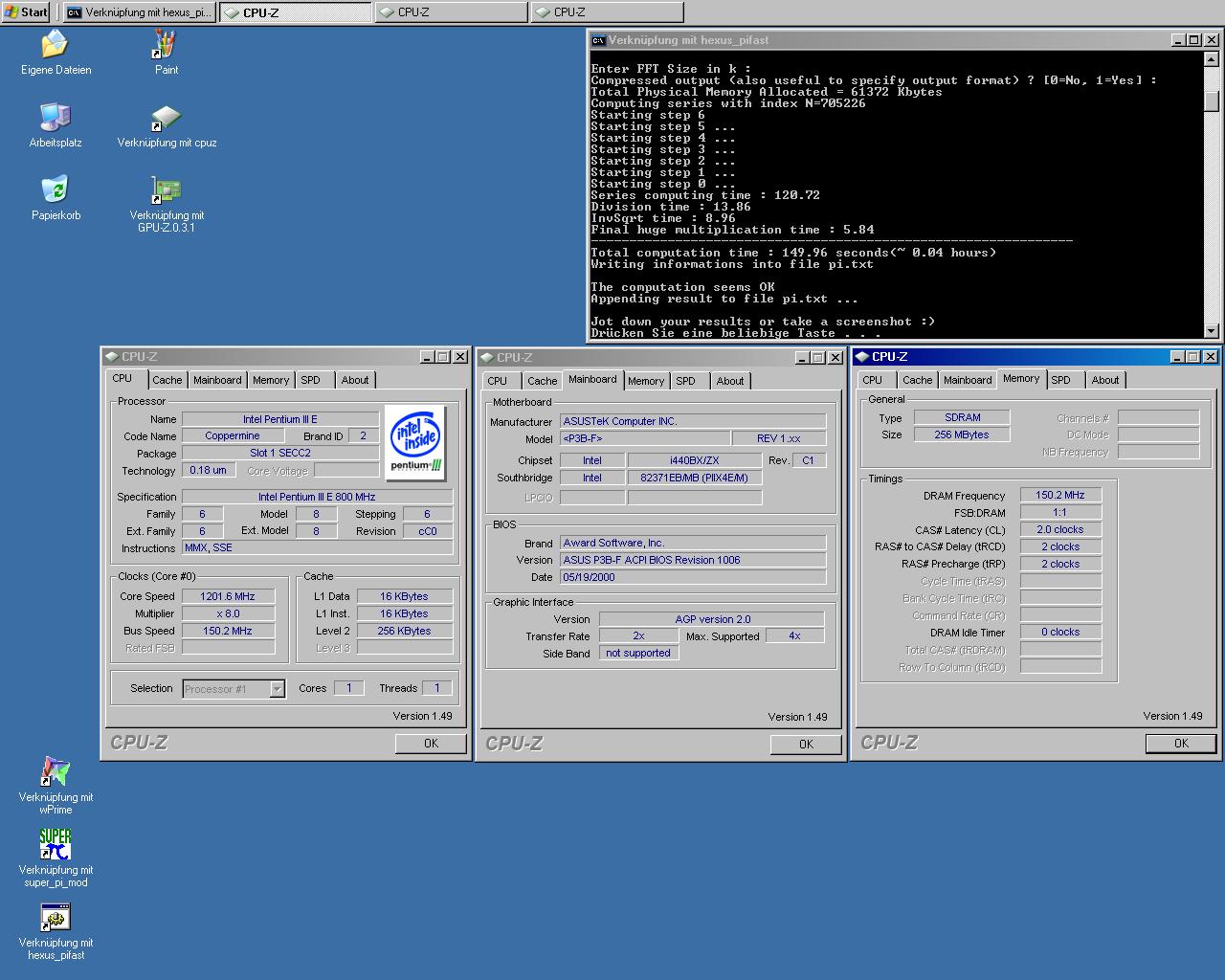Open SPD tab in processor CPU-Z window
Viewport: 1225px width, 980px height.
pyautogui.click(x=311, y=380)
